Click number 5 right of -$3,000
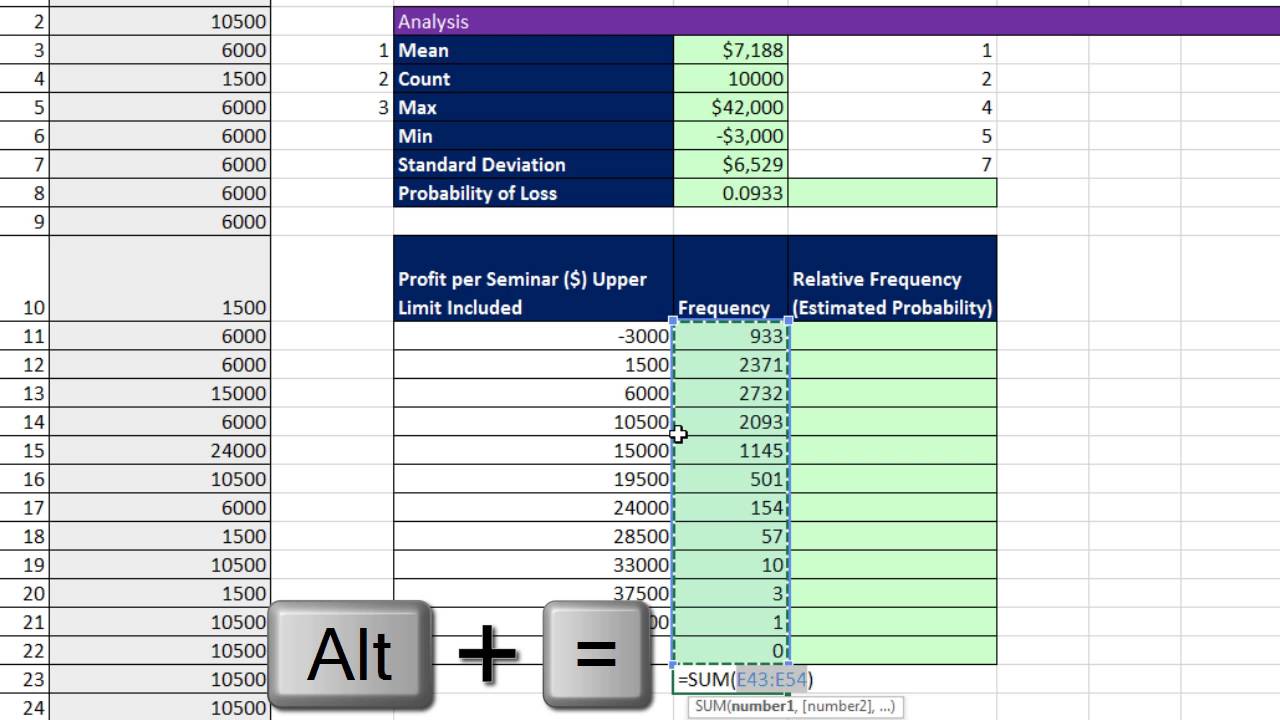 coord(987,136)
